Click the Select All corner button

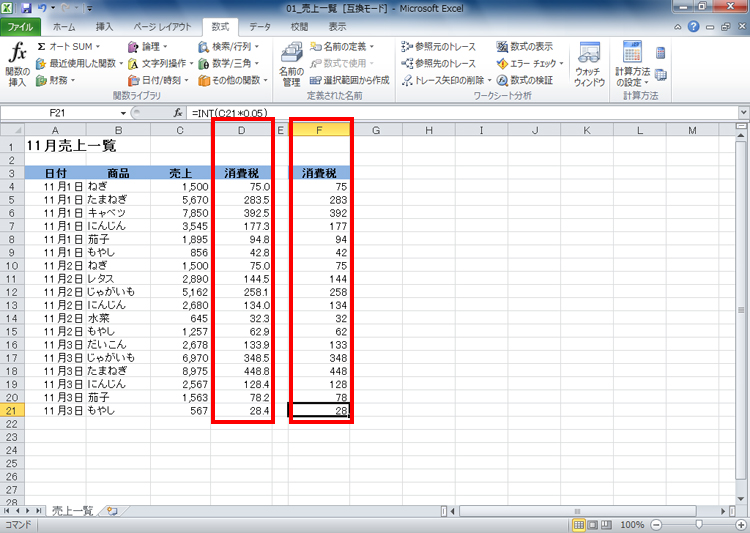coord(12,130)
